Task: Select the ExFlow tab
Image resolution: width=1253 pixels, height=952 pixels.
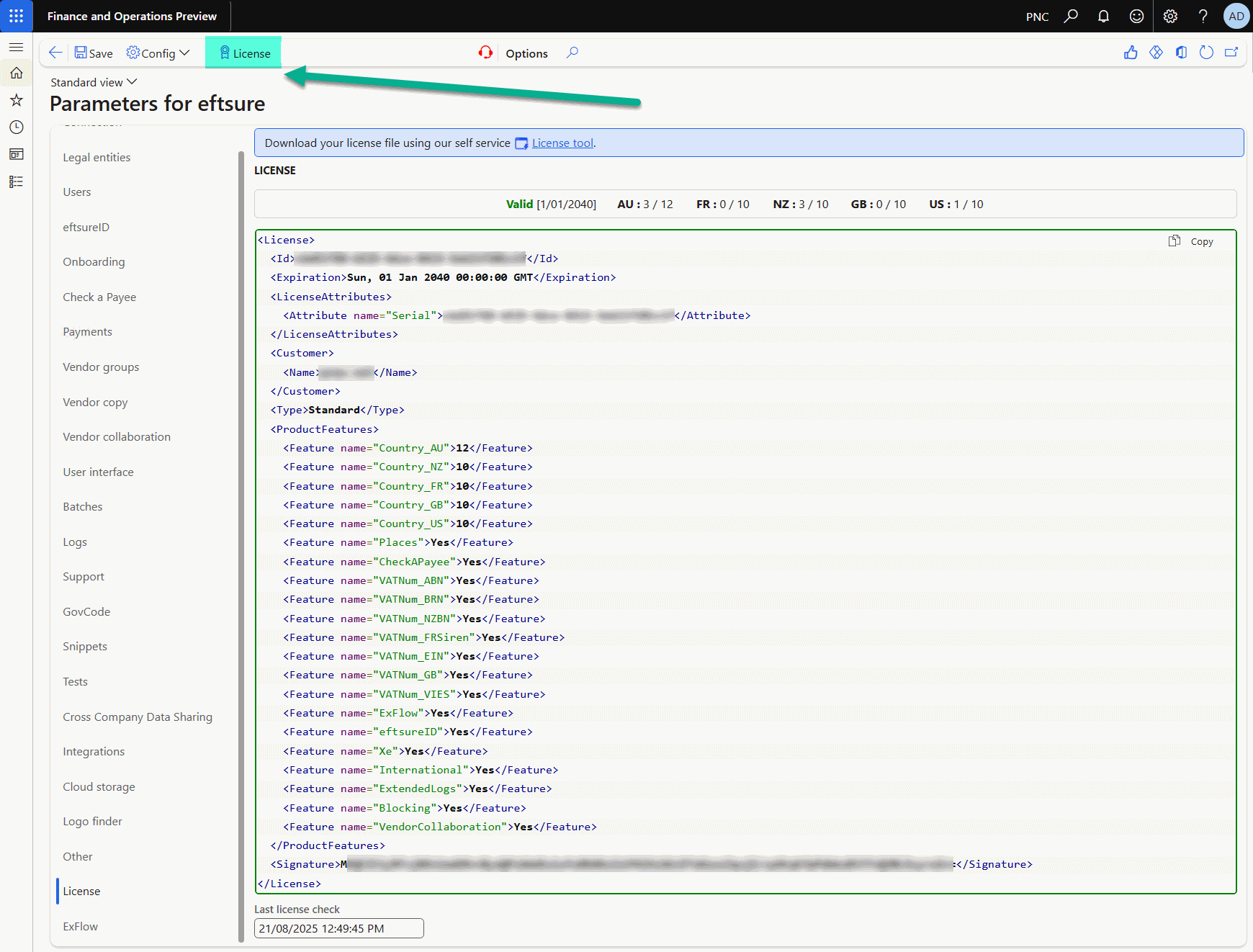Action: point(80,926)
